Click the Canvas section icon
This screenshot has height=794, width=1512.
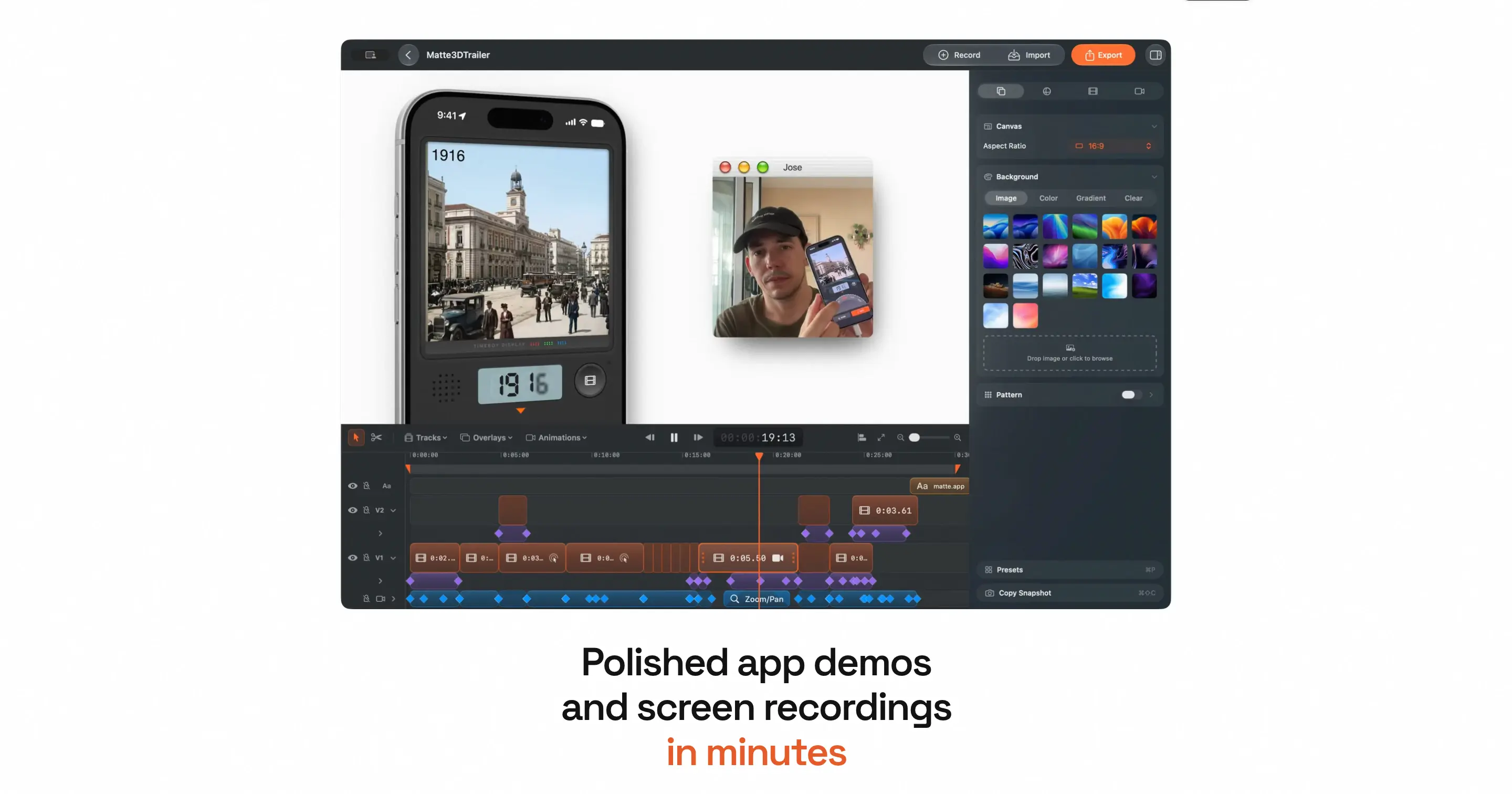tap(988, 126)
